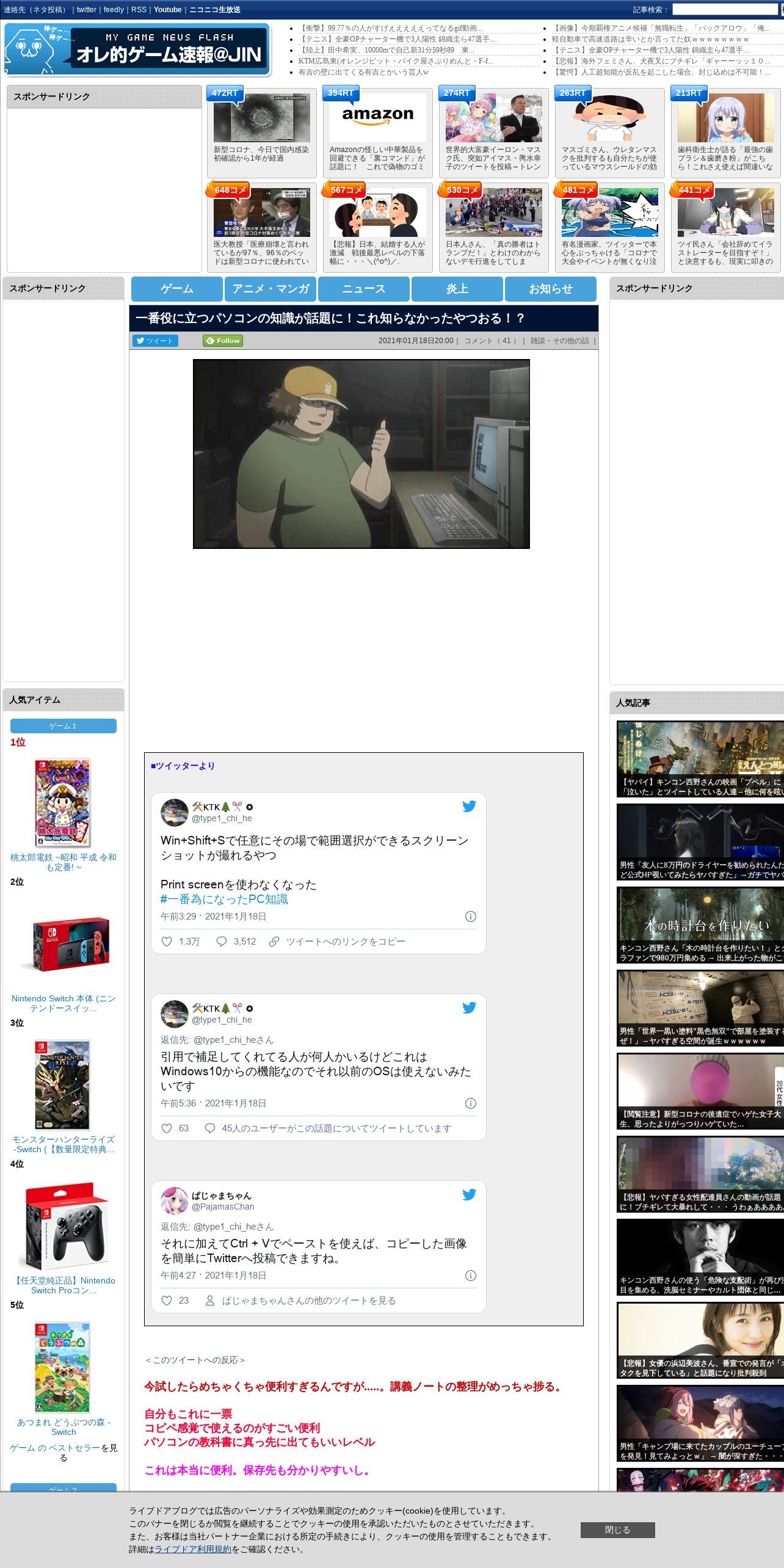Open the ゲーム category tab
The width and height of the screenshot is (784, 1568).
pyautogui.click(x=177, y=289)
